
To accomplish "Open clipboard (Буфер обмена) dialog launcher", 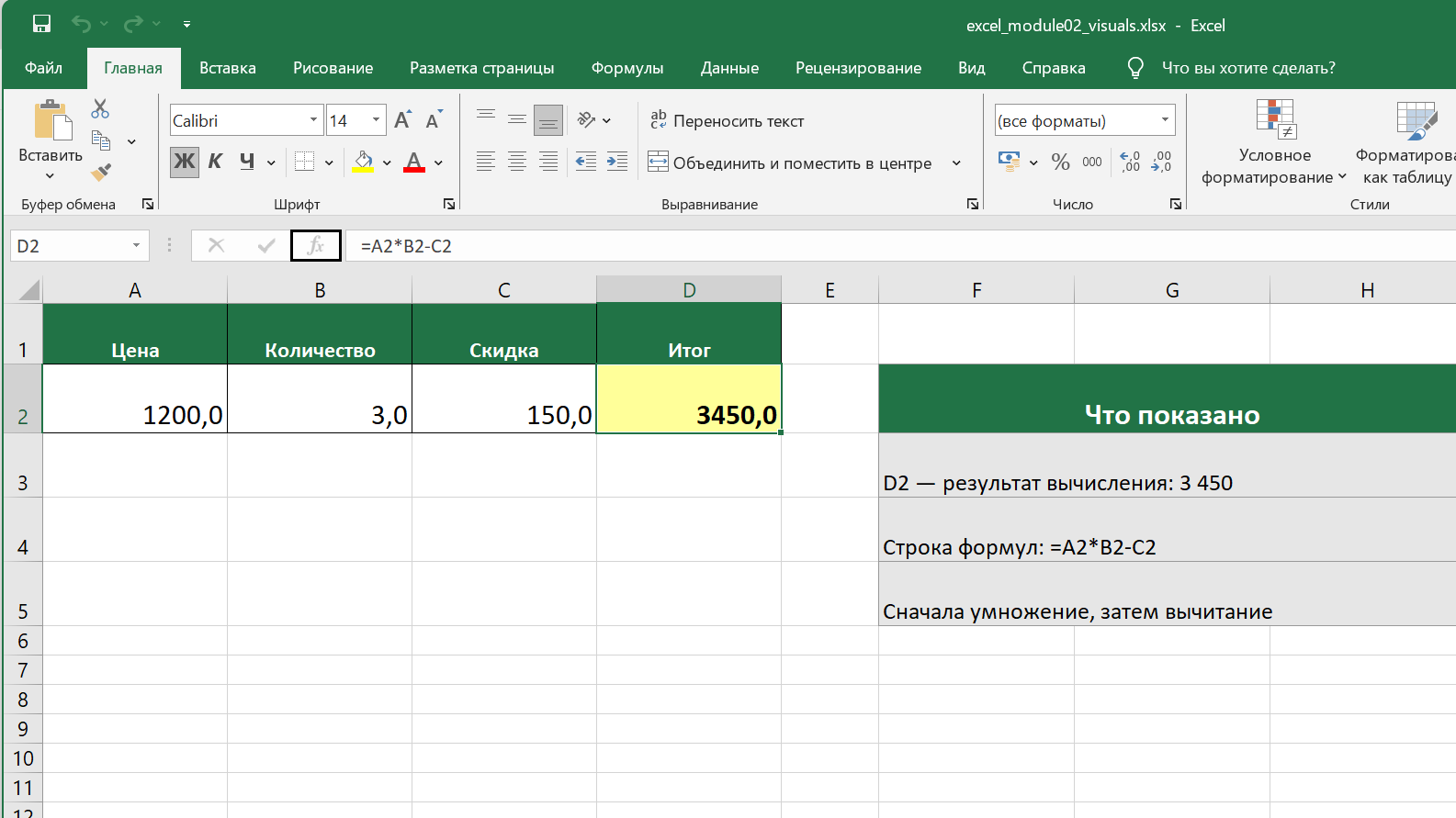I will point(148,204).
